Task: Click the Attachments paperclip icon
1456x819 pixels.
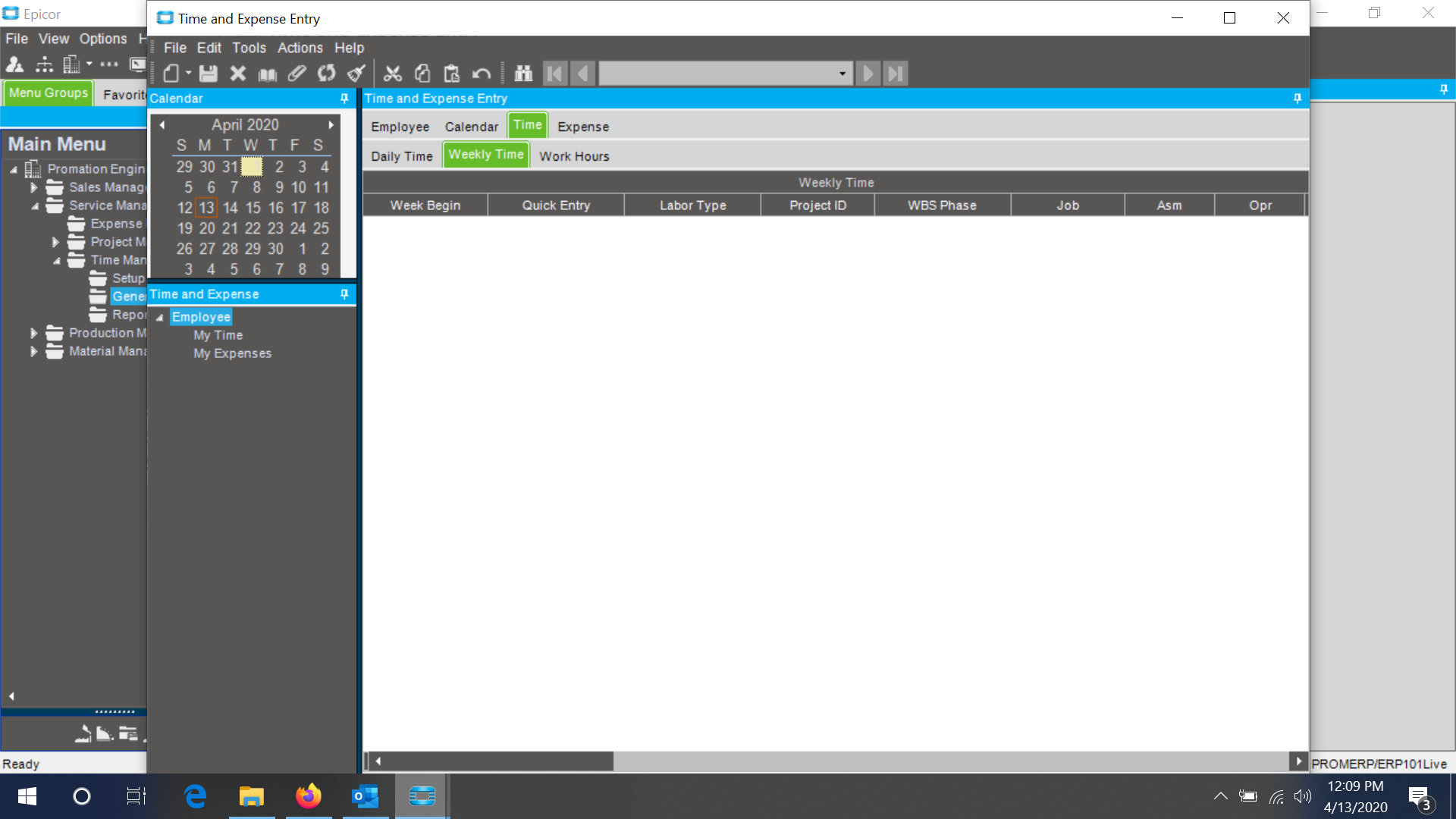Action: (297, 74)
